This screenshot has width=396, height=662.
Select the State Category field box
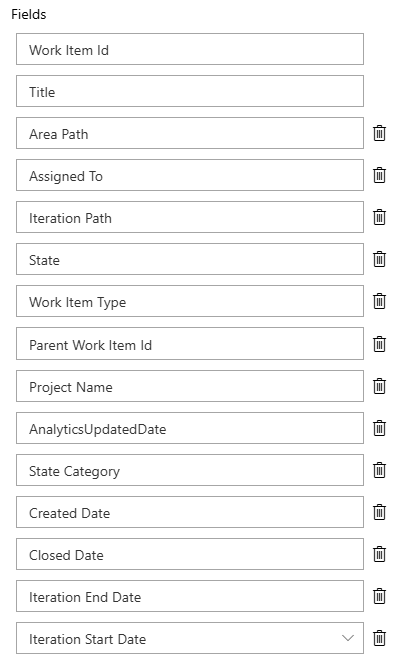point(190,470)
